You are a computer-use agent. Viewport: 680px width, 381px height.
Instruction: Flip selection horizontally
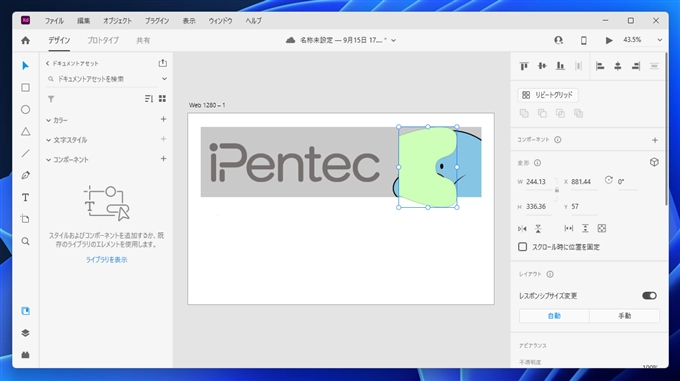tap(522, 228)
